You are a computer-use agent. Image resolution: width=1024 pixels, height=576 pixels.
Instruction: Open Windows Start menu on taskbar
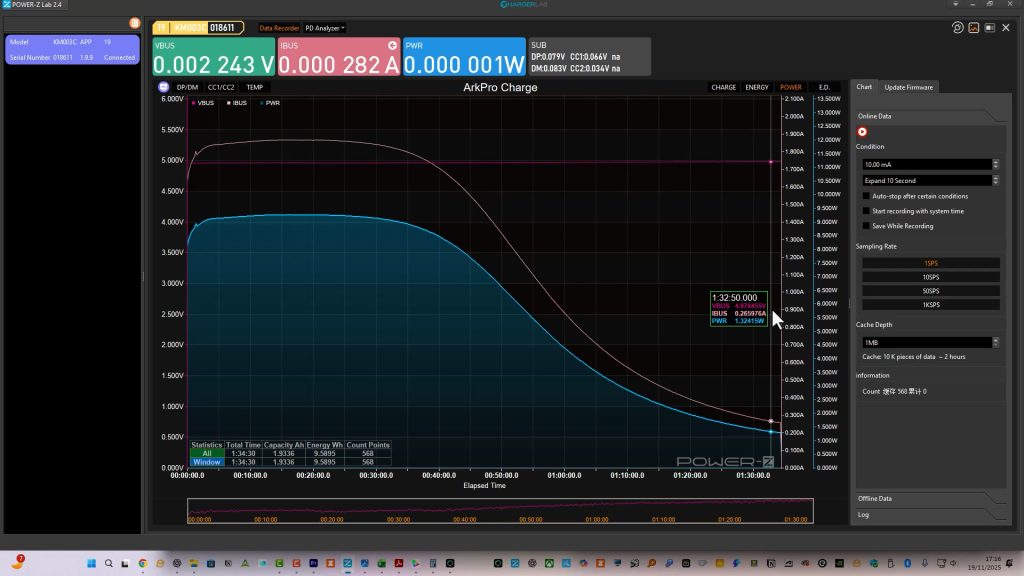tap(87, 564)
